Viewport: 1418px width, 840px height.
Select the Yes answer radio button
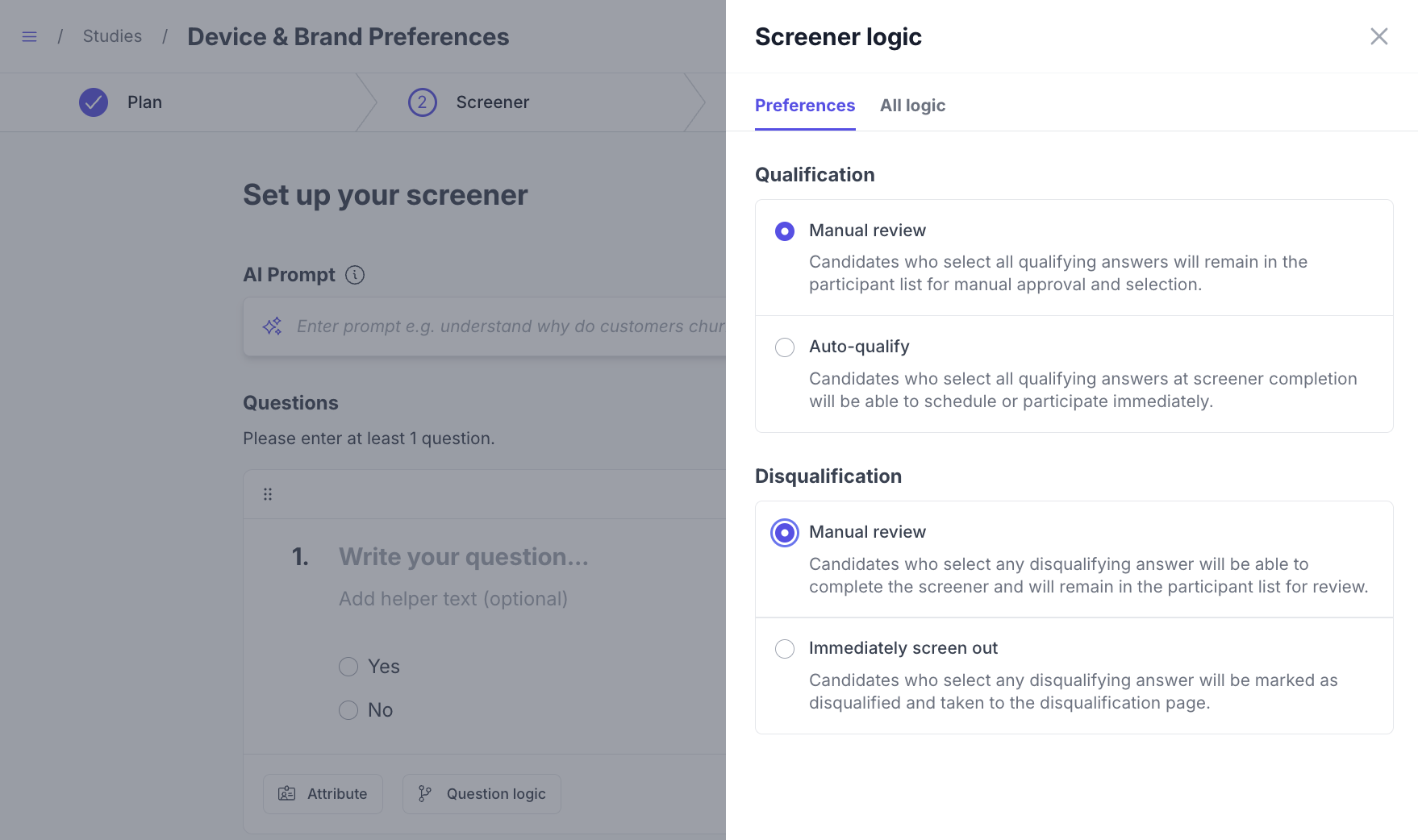point(348,667)
